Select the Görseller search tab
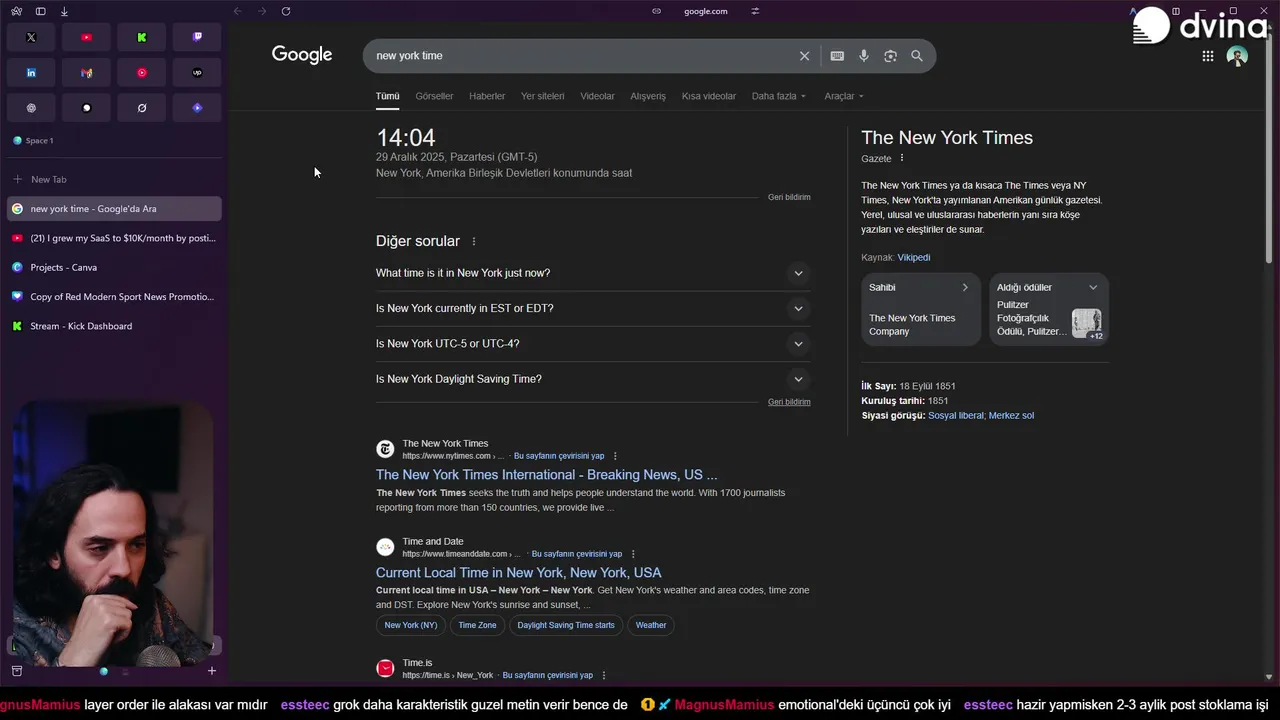Screen dimensions: 1280x720 434,96
